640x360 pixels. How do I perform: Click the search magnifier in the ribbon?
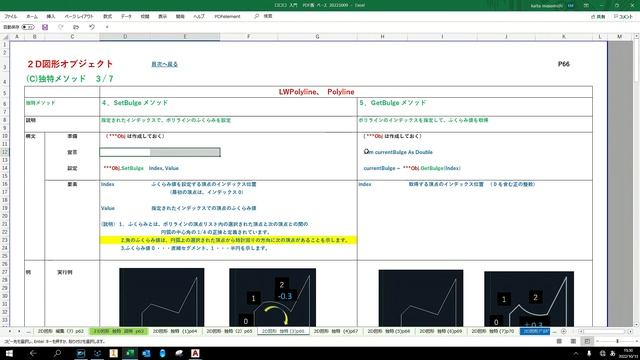[x=257, y=16]
